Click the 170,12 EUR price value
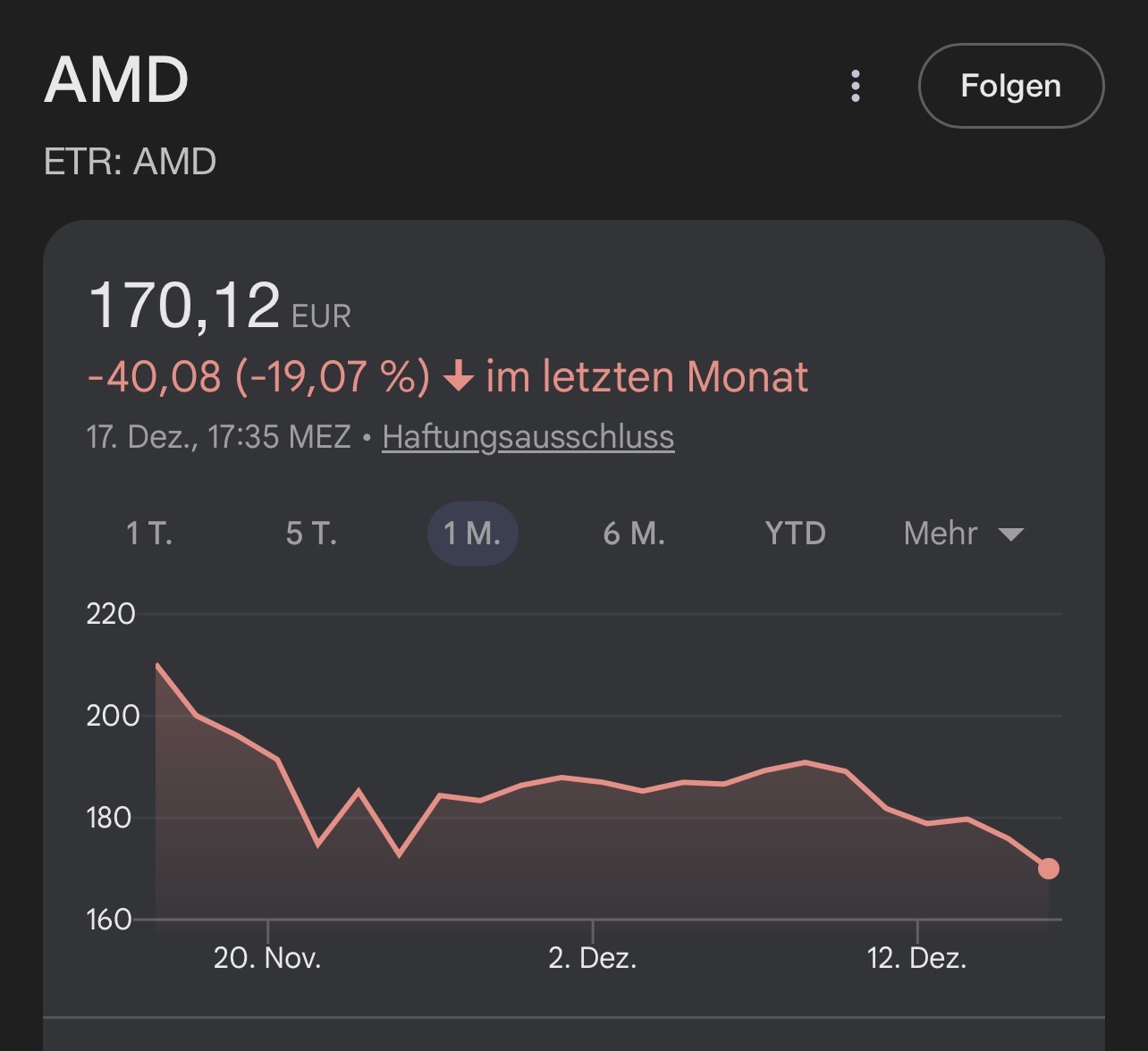 [x=219, y=307]
